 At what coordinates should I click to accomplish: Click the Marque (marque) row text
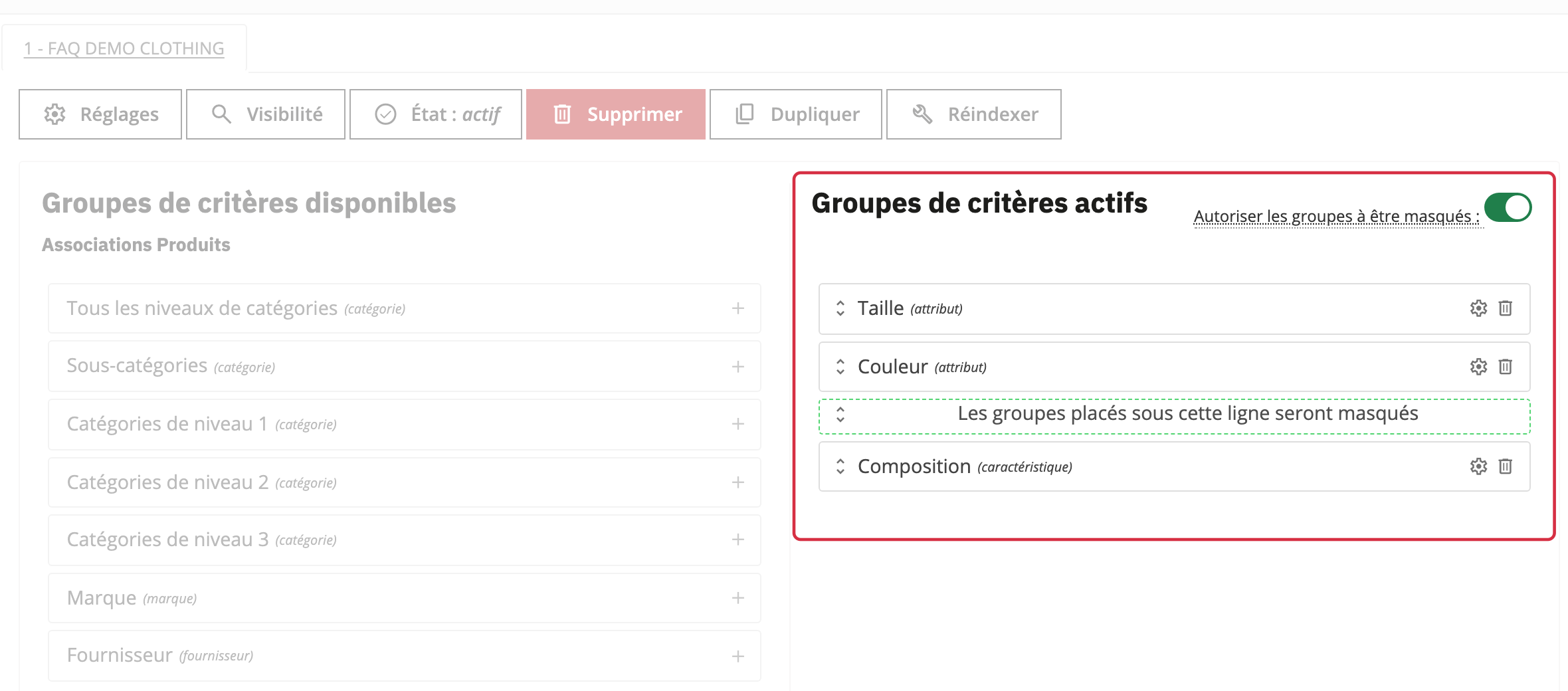click(132, 598)
